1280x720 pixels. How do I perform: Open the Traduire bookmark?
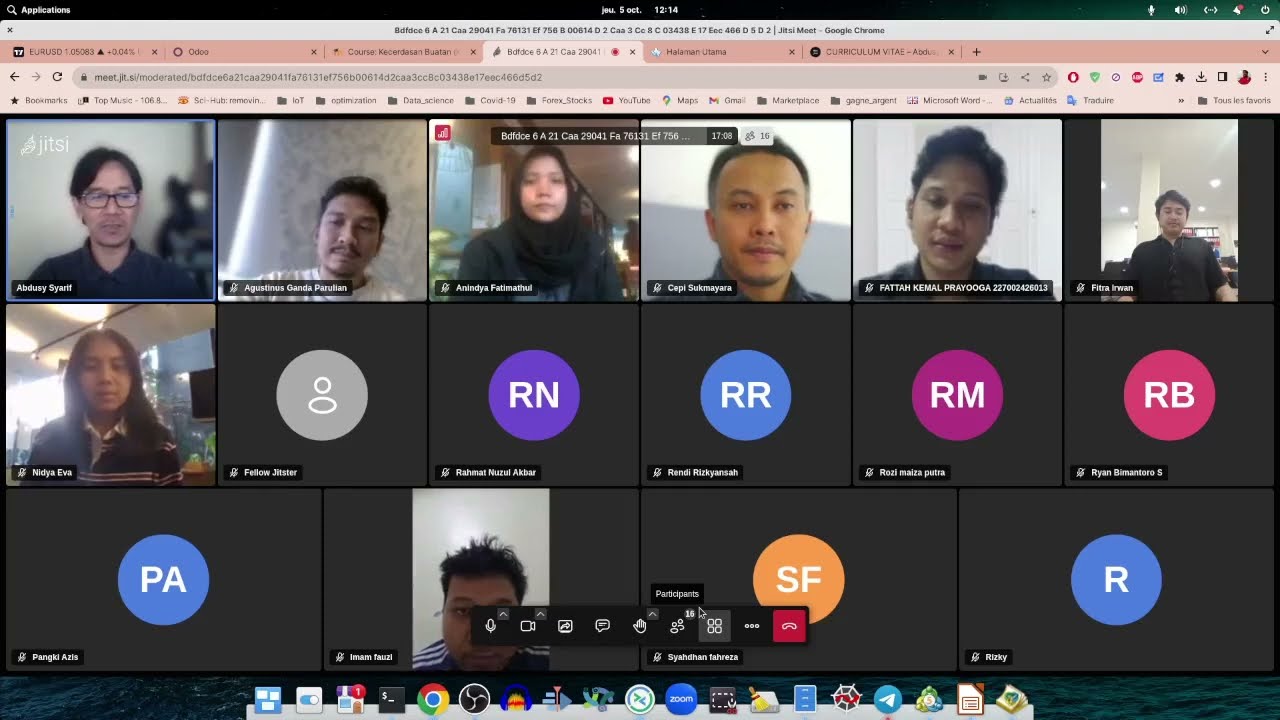click(x=1090, y=100)
